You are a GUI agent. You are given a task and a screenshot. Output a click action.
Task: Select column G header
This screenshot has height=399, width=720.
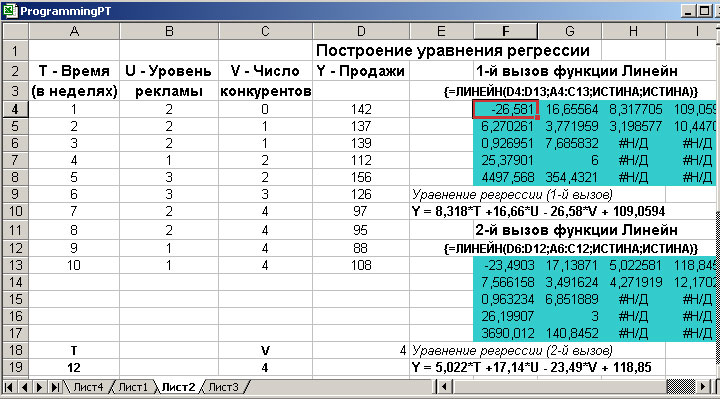coord(569,31)
